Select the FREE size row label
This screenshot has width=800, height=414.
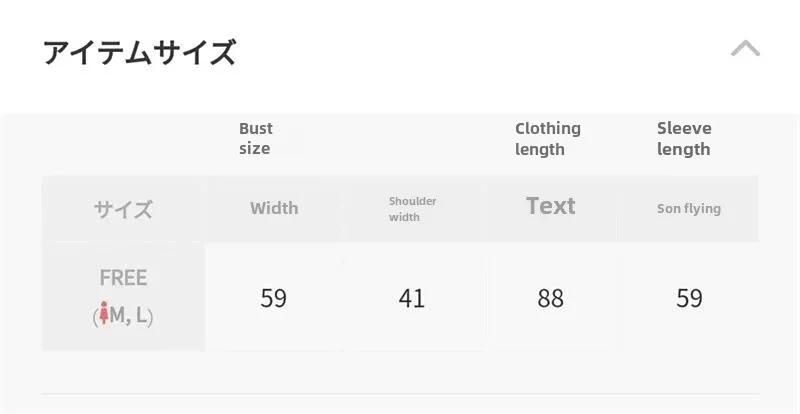tap(123, 297)
